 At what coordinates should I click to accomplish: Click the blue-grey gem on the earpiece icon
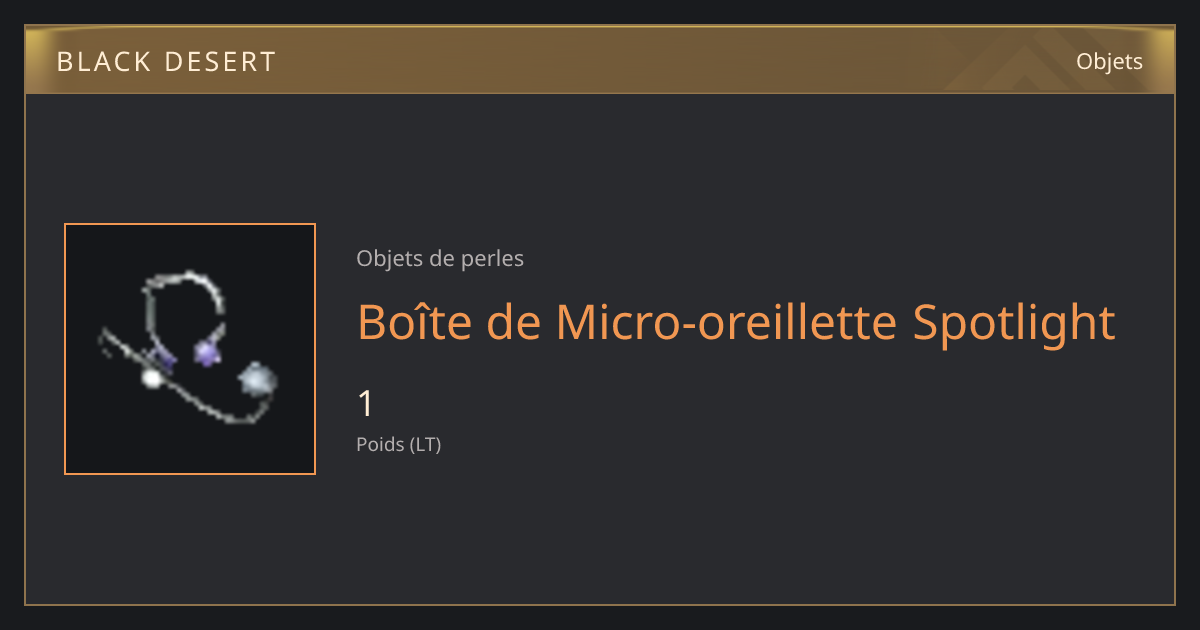(x=257, y=380)
